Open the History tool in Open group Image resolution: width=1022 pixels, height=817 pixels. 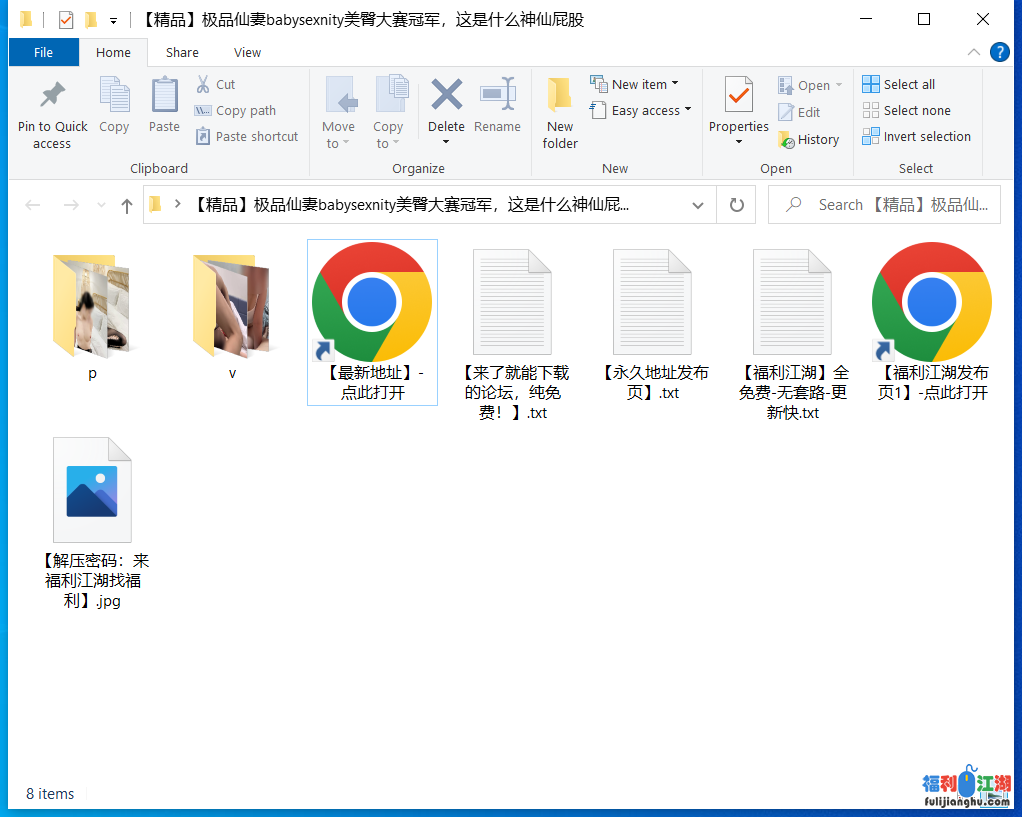pos(808,140)
